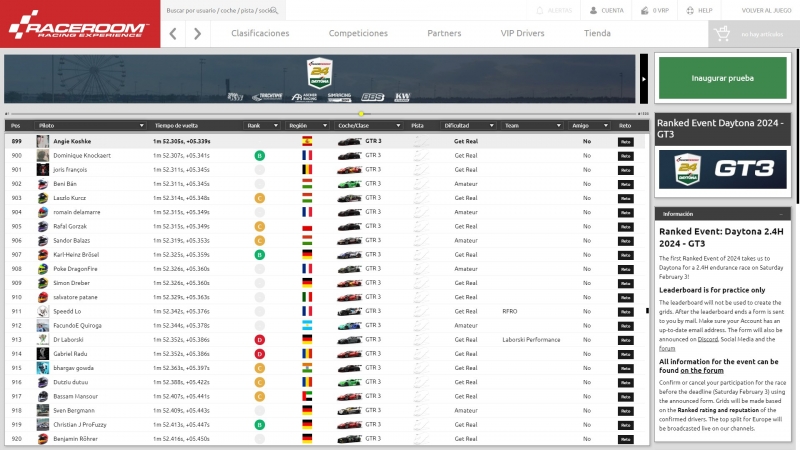
Task: Go back with the left arrow
Action: coord(173,34)
